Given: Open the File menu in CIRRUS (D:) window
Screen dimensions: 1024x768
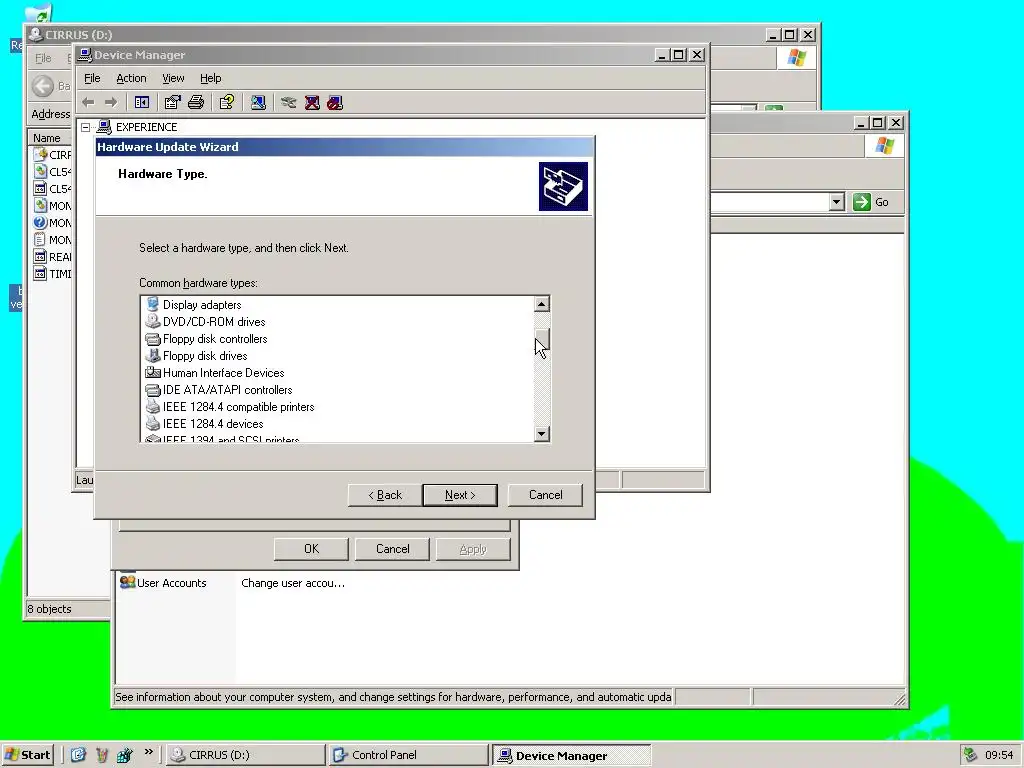Looking at the screenshot, I should click(43, 58).
